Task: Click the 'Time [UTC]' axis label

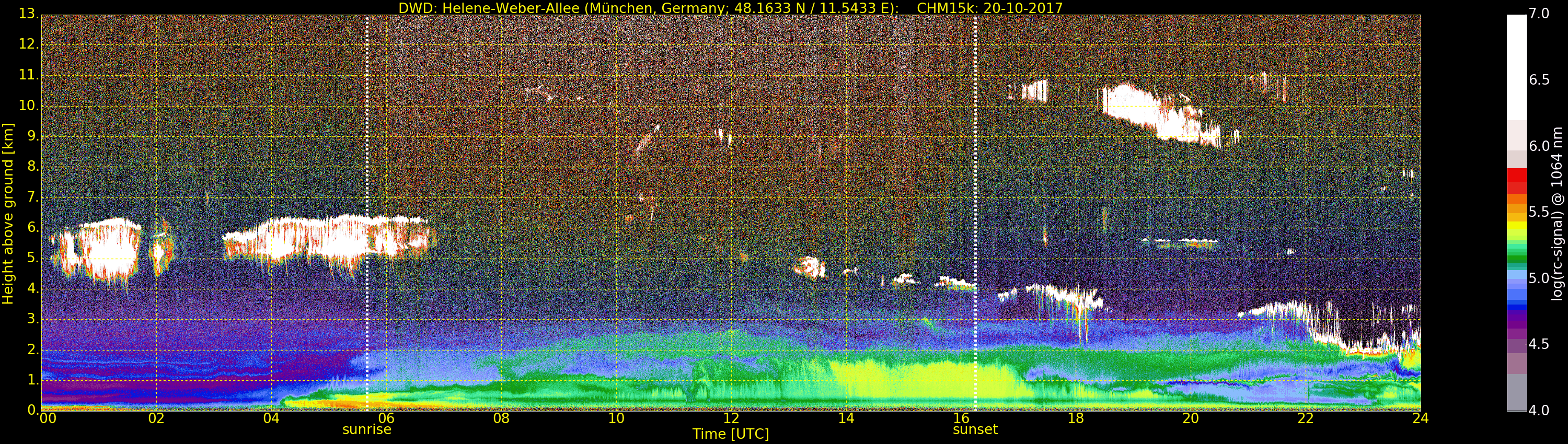Action: click(x=731, y=434)
